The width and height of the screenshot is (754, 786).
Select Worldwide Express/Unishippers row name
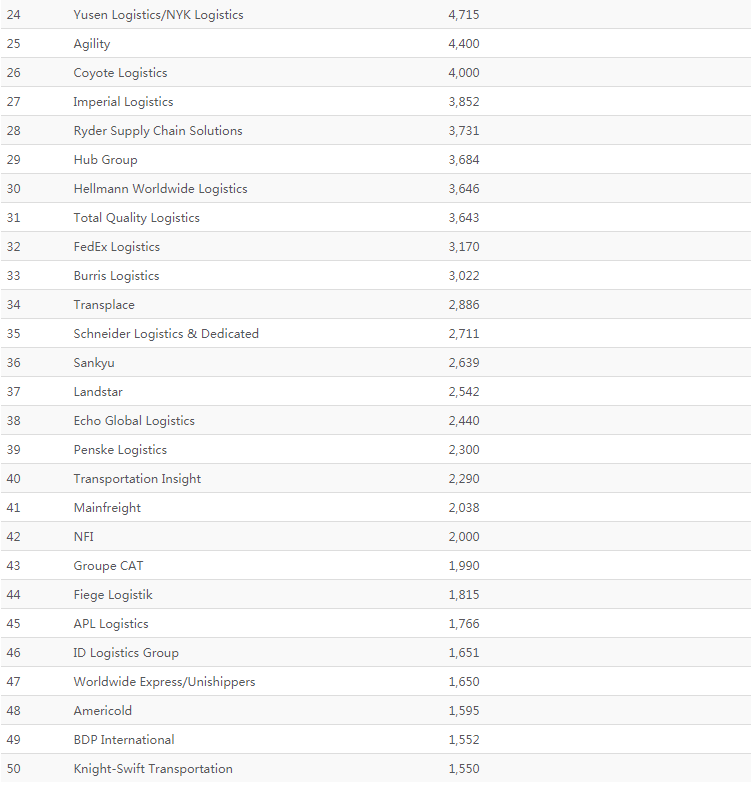tap(164, 682)
